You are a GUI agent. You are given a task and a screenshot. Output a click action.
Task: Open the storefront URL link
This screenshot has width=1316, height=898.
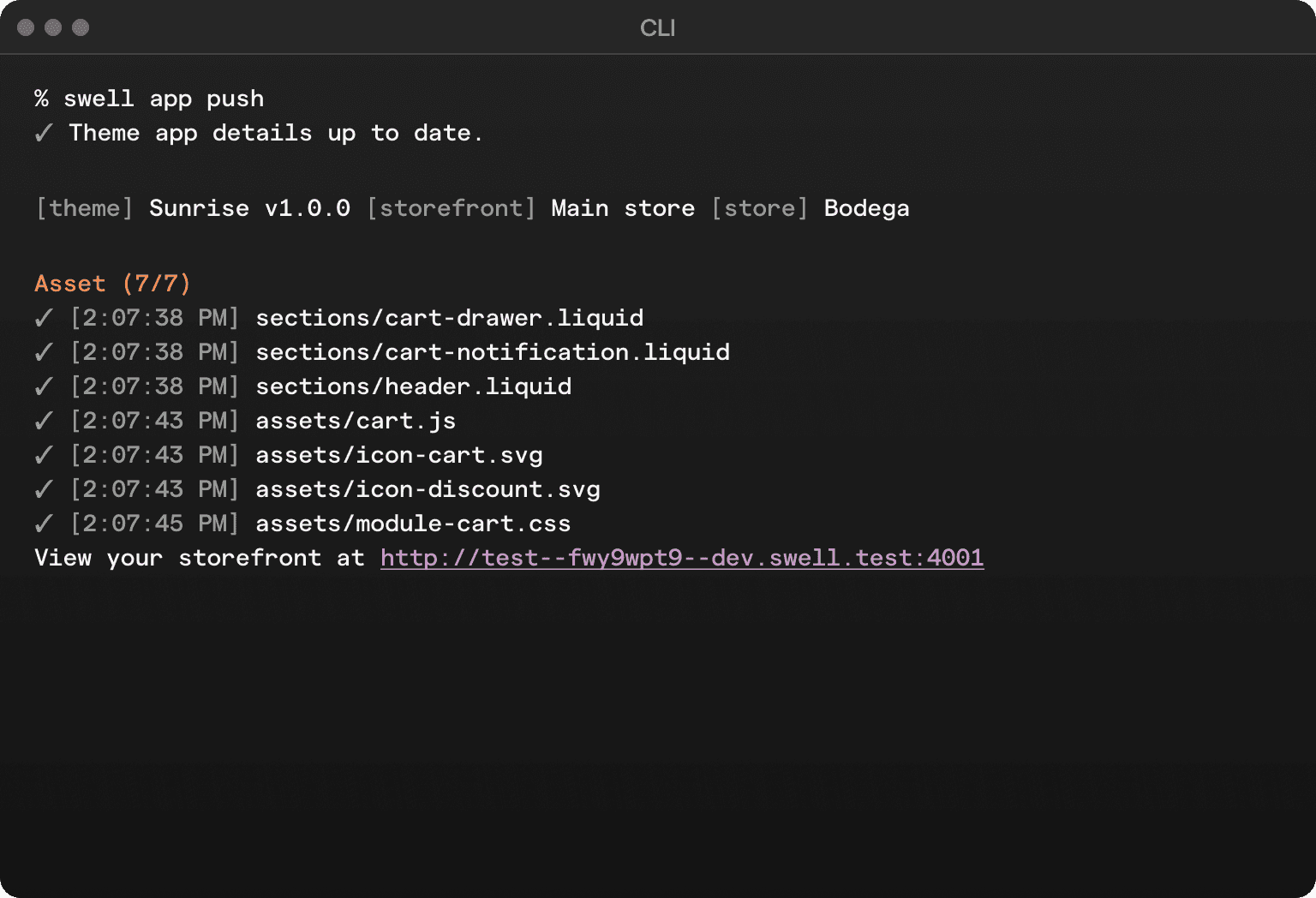[x=681, y=558]
